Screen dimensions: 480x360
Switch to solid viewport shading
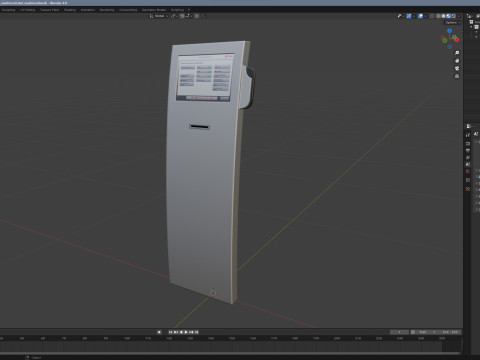point(443,16)
